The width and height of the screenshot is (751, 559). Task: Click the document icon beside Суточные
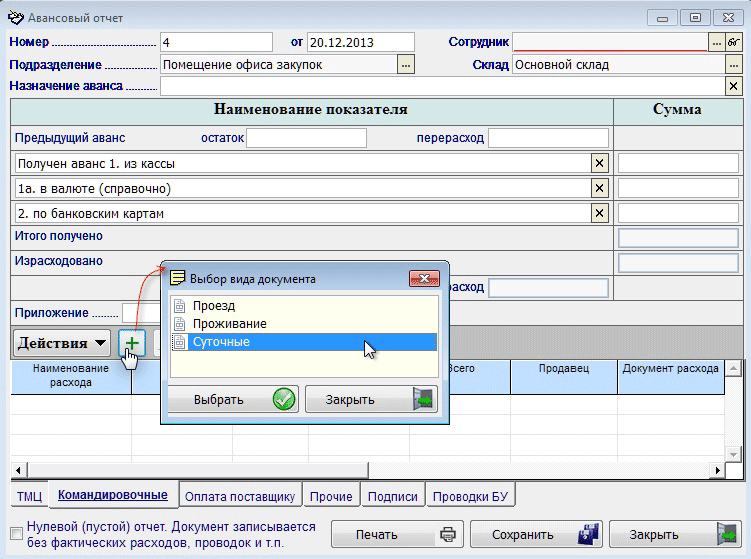[x=179, y=342]
